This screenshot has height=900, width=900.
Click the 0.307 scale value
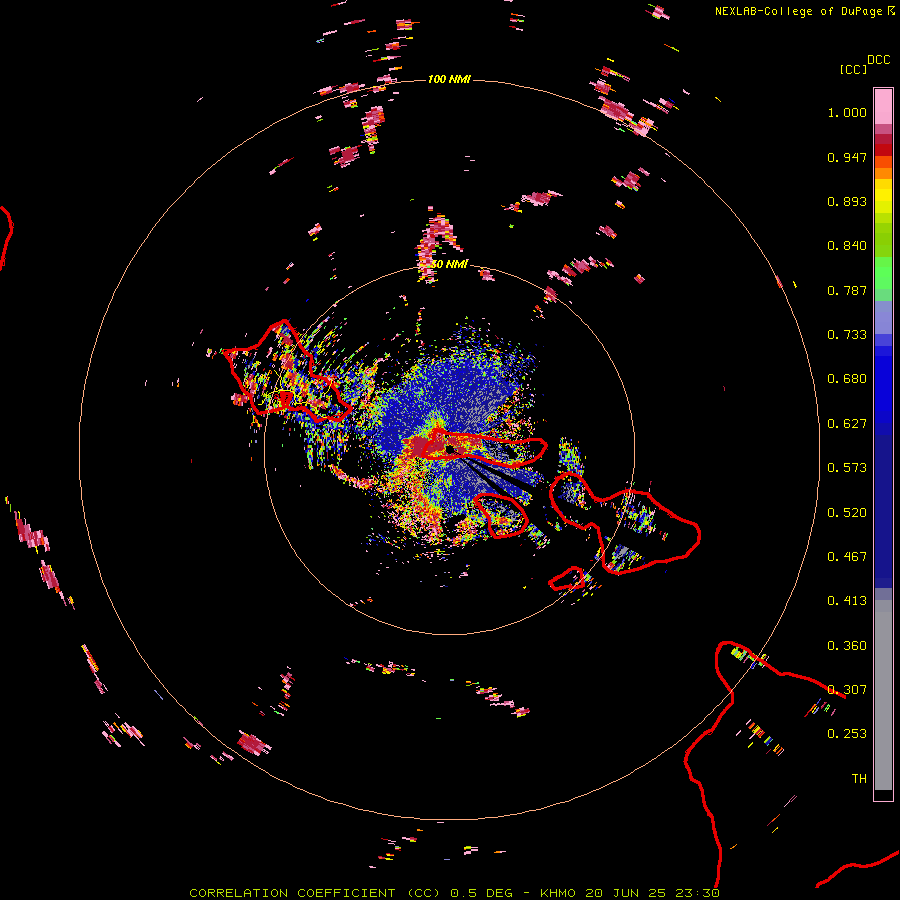847,690
